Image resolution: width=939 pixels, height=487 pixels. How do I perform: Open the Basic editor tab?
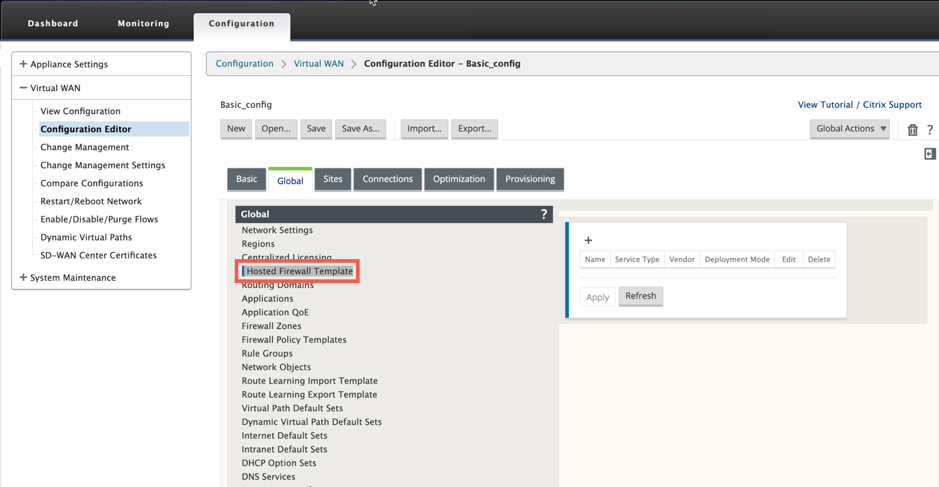coord(246,179)
